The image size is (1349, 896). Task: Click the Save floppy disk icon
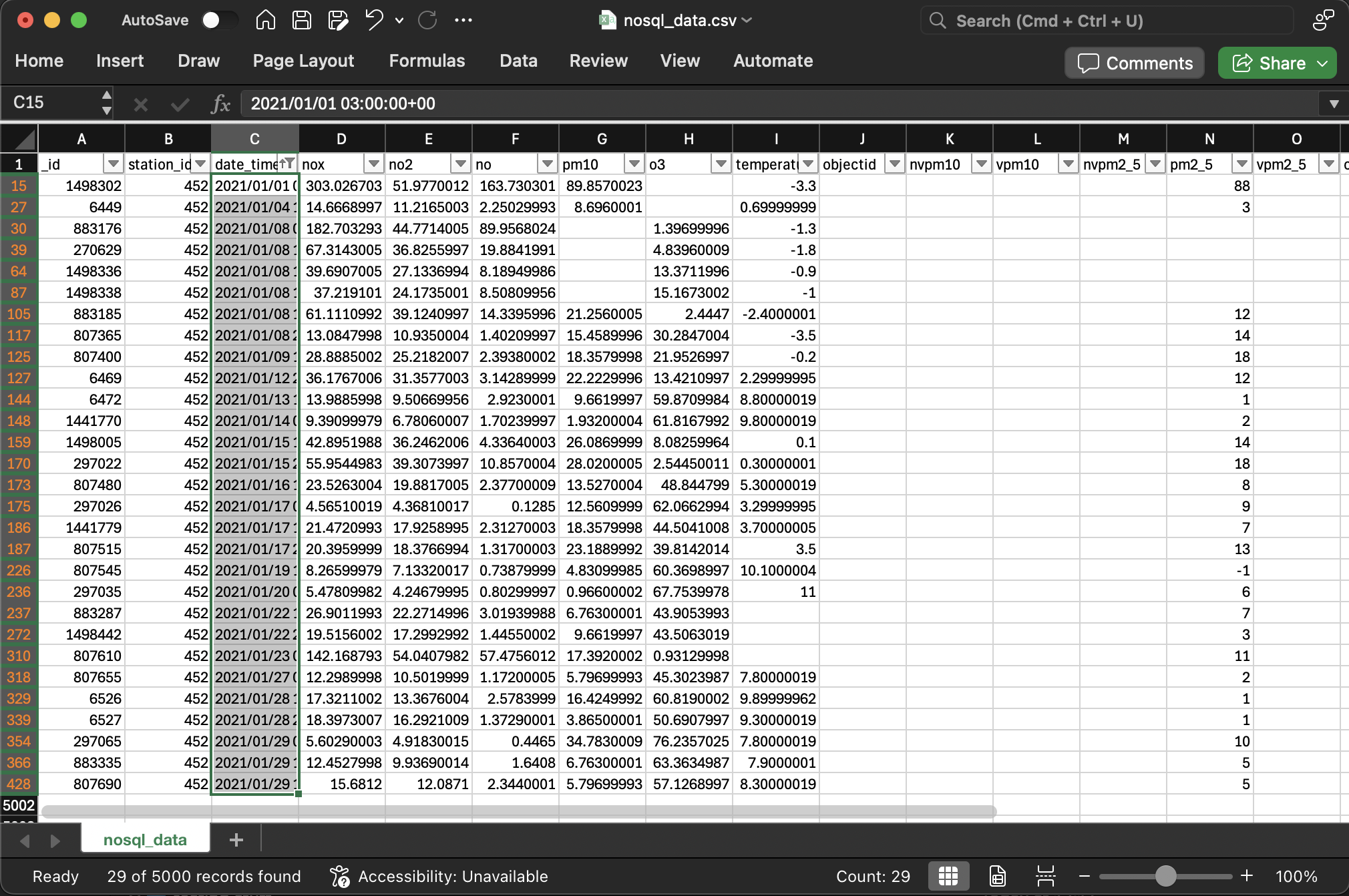coord(302,21)
